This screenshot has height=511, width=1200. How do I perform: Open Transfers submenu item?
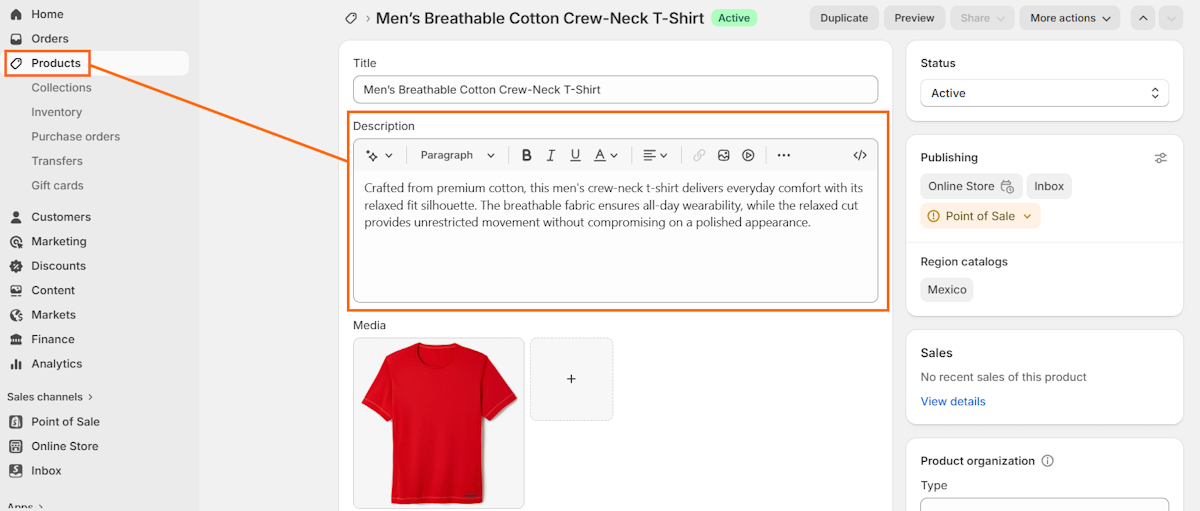tap(57, 161)
